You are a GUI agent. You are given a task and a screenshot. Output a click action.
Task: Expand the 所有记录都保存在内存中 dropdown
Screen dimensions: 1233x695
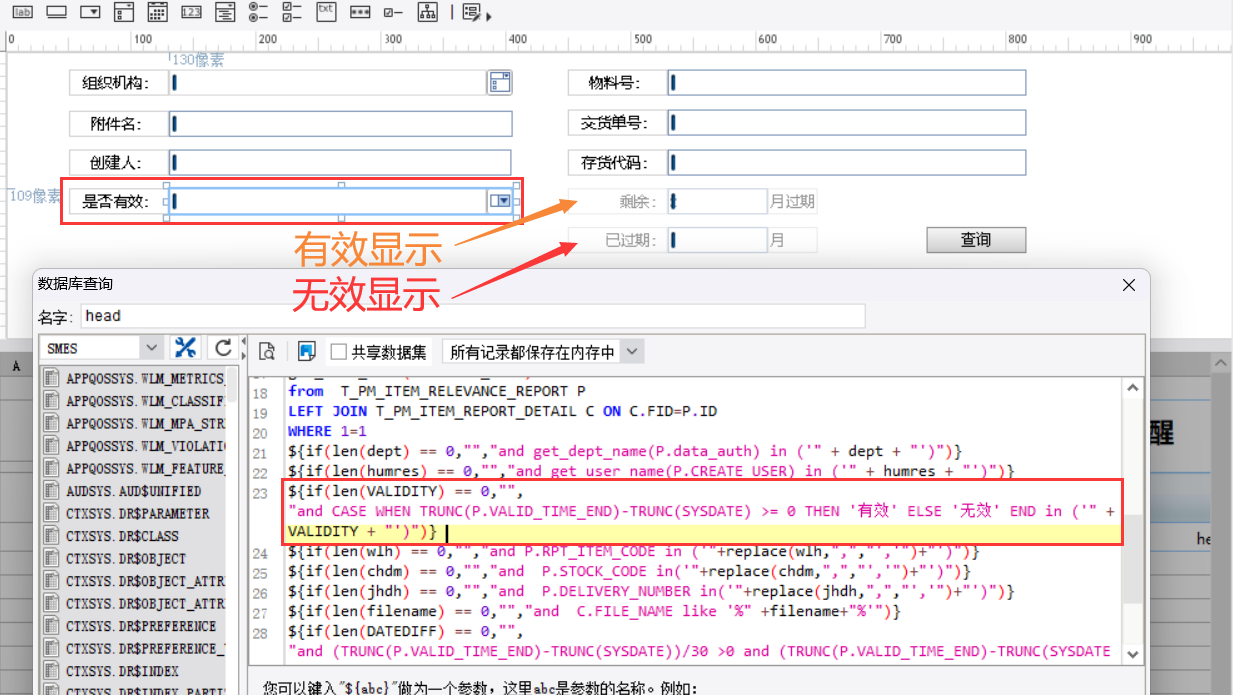632,351
